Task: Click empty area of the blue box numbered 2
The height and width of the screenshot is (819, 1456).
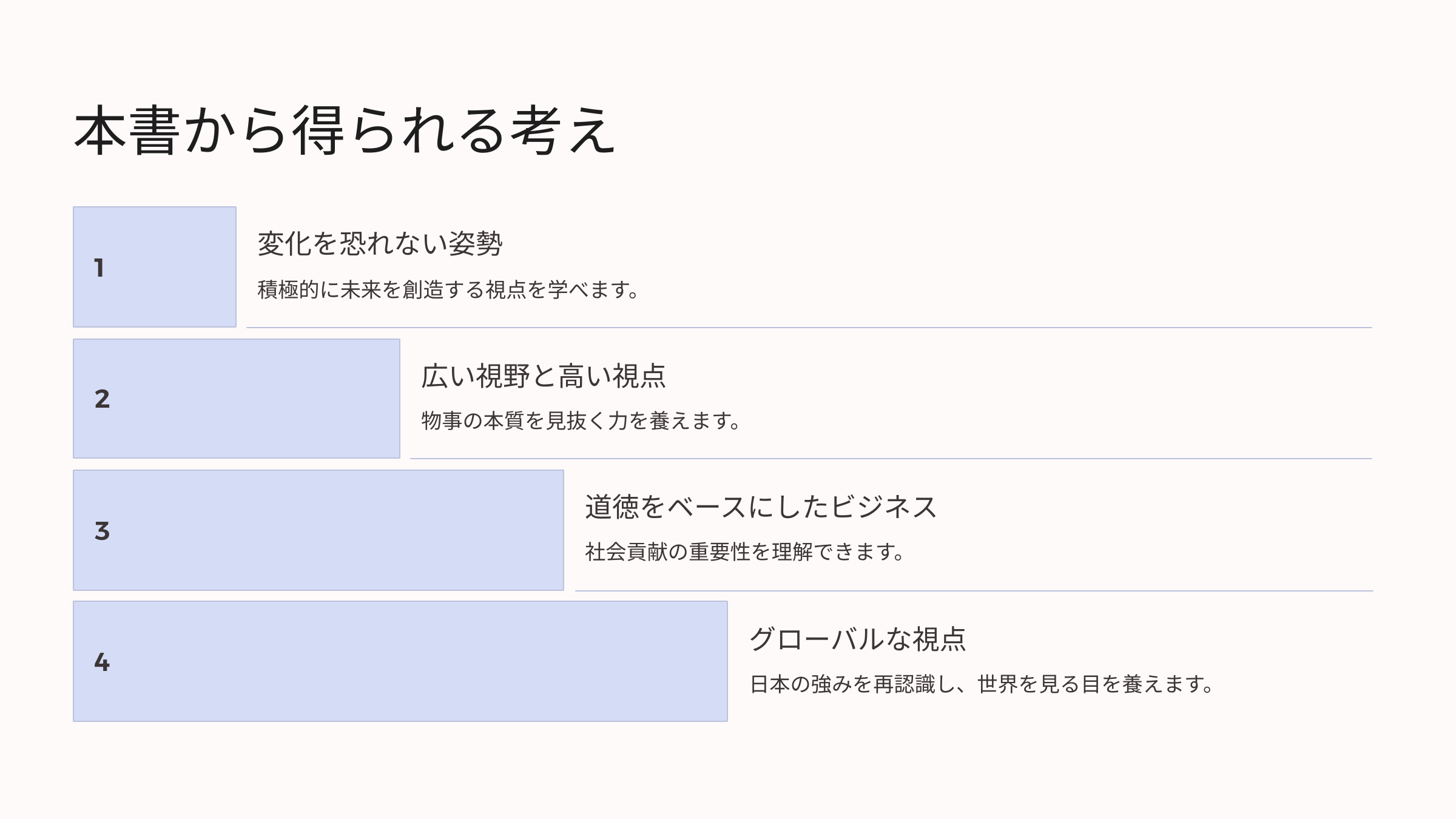Action: pyautogui.click(x=255, y=399)
